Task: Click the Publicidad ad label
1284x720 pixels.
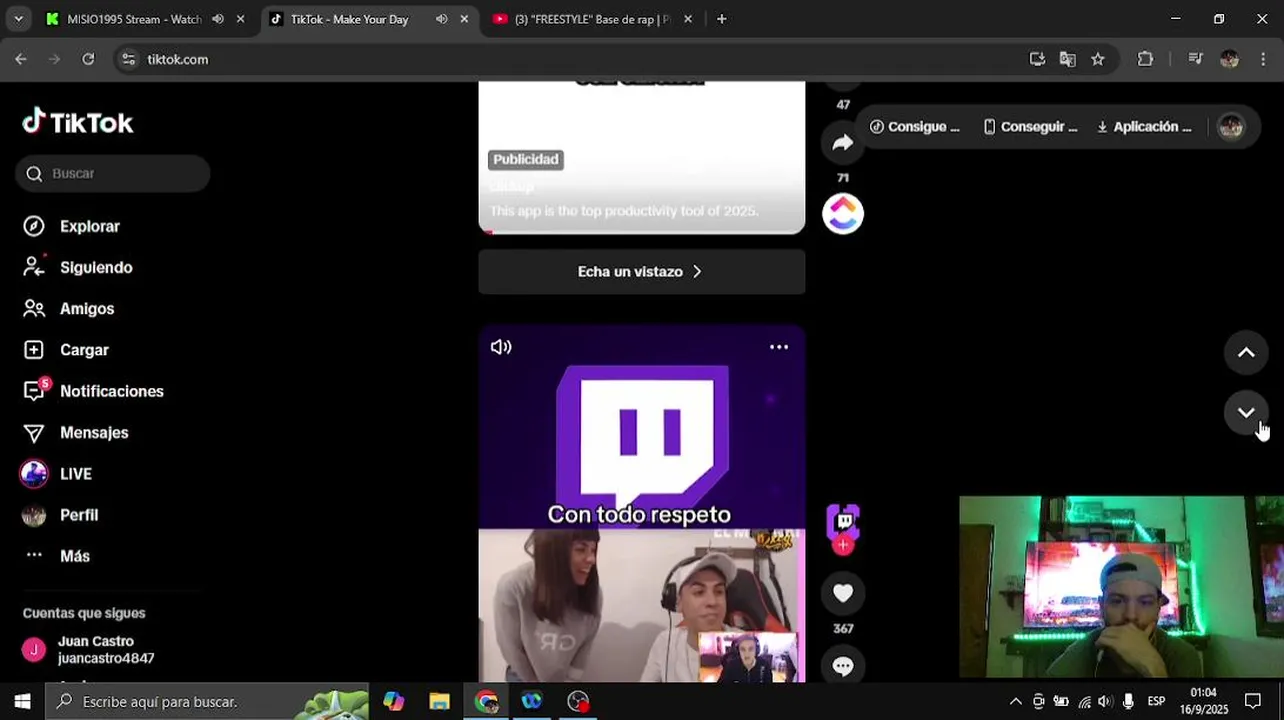Action: tap(526, 160)
